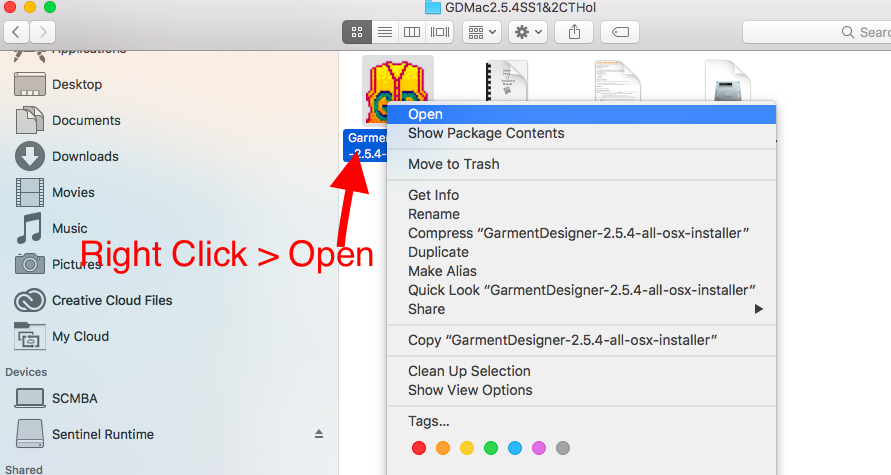Click the Devices sidebar heading
The image size is (891, 475).
point(26,372)
